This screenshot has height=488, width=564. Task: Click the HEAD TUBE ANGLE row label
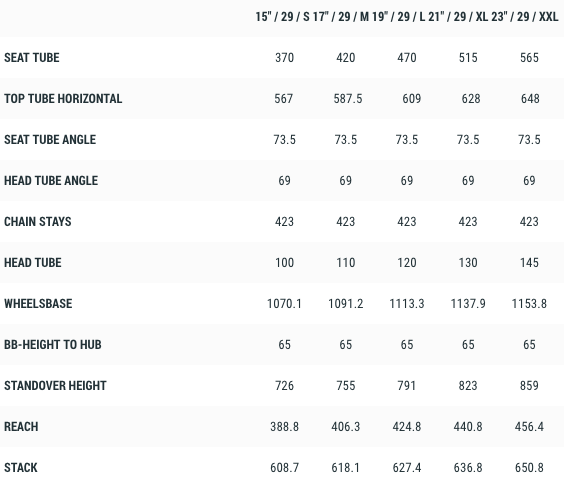point(51,181)
